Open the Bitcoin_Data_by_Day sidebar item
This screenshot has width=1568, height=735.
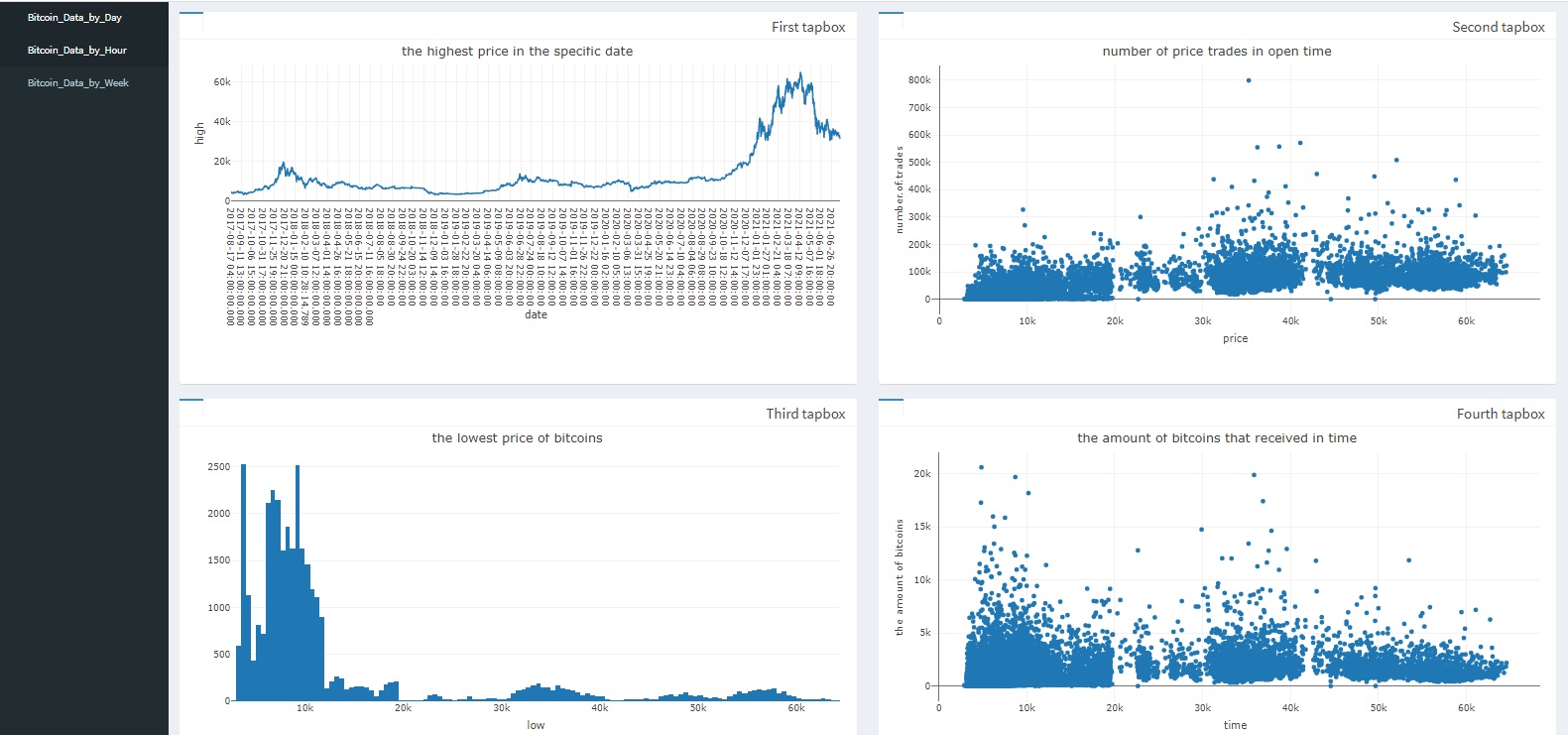(74, 18)
